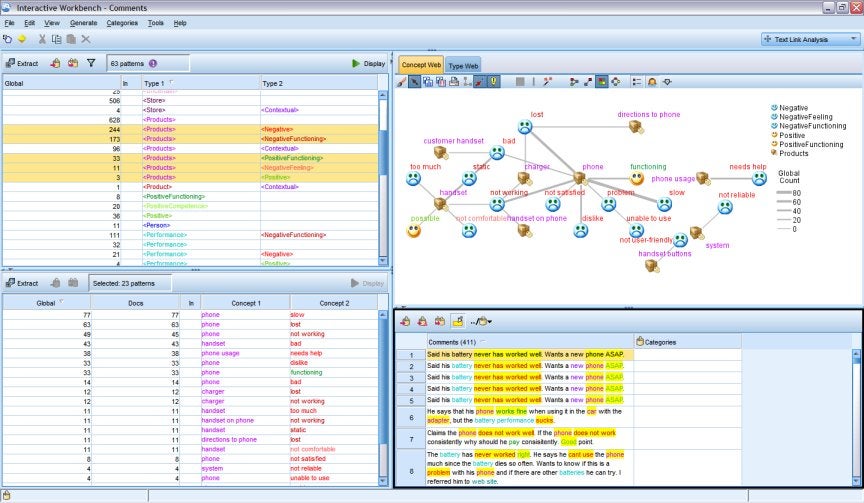The width and height of the screenshot is (864, 503).
Task: Click the Cut scissors icon
Action: click(x=42, y=39)
